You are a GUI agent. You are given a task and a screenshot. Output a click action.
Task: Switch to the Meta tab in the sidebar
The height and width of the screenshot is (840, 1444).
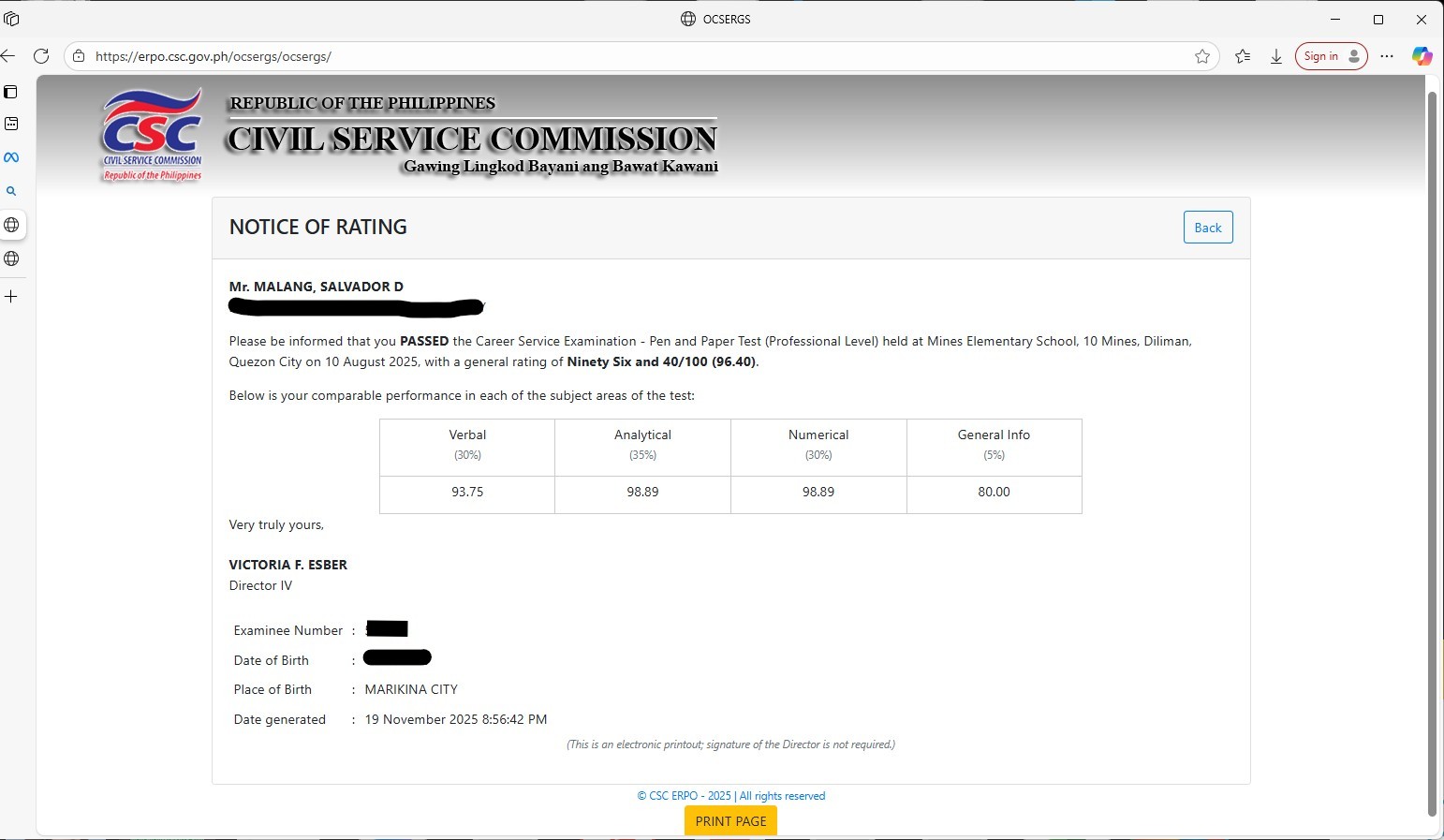pyautogui.click(x=11, y=157)
